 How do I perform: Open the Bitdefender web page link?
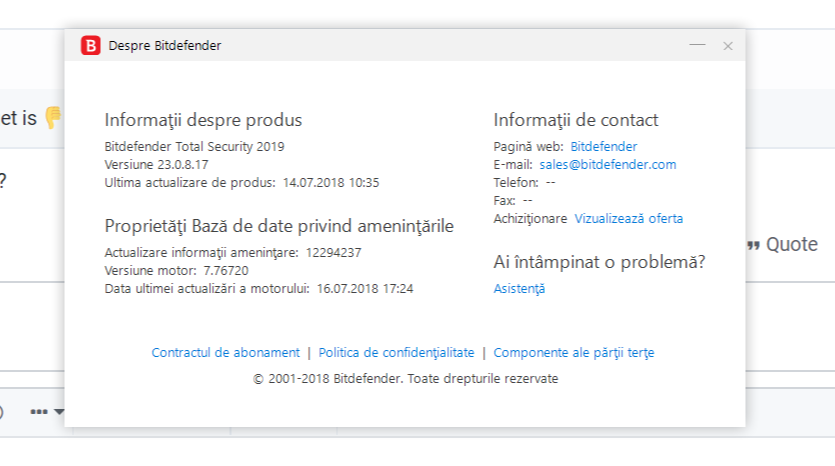tap(603, 147)
